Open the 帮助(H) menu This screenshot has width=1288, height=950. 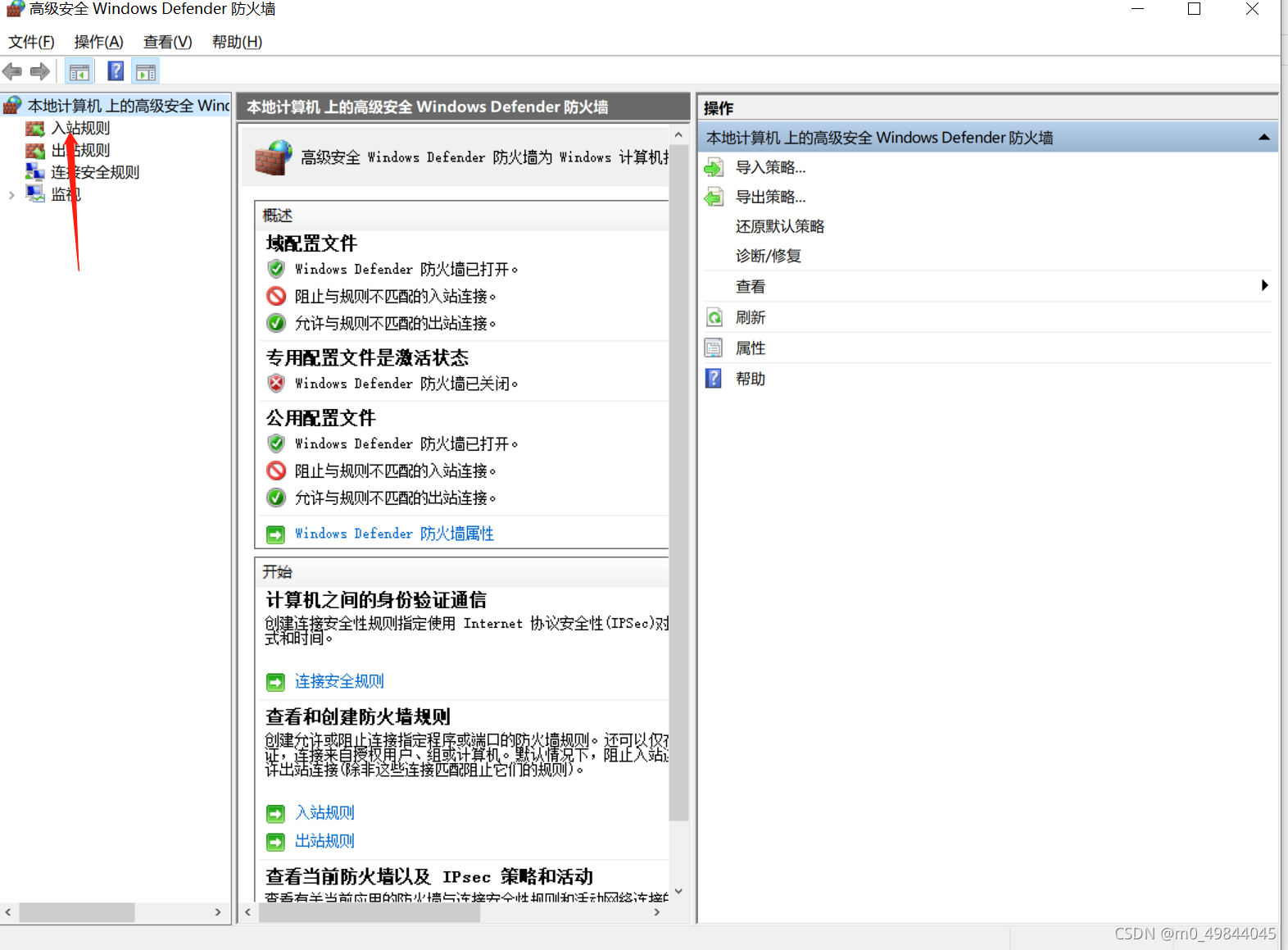(237, 42)
